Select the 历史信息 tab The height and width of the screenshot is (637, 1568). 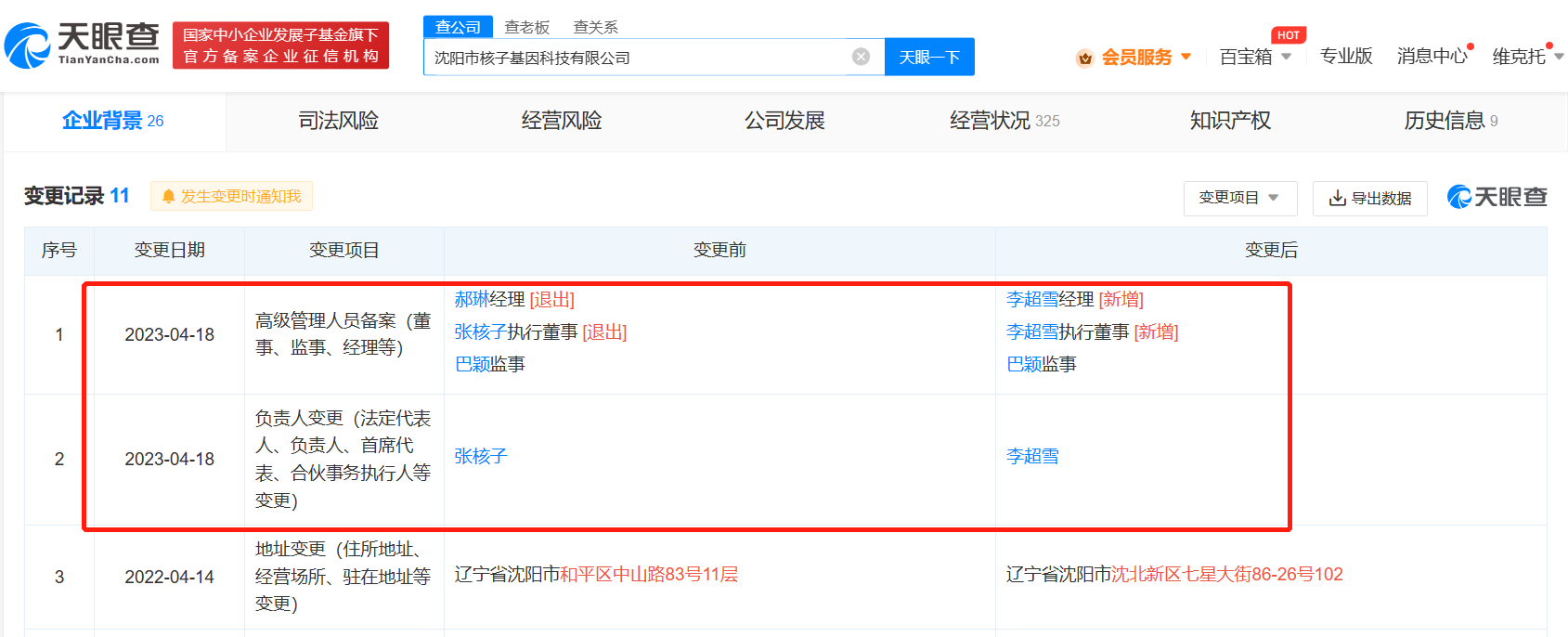pos(1451,121)
